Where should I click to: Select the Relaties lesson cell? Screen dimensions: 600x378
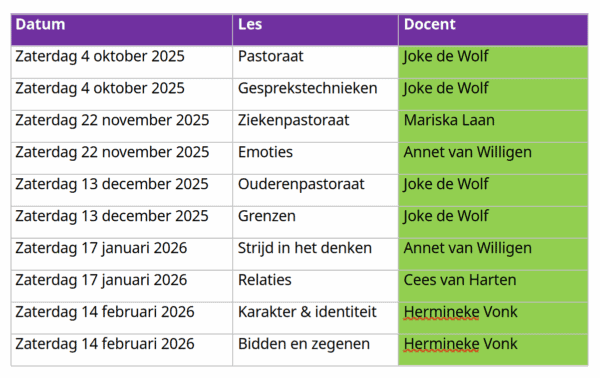click(315, 286)
